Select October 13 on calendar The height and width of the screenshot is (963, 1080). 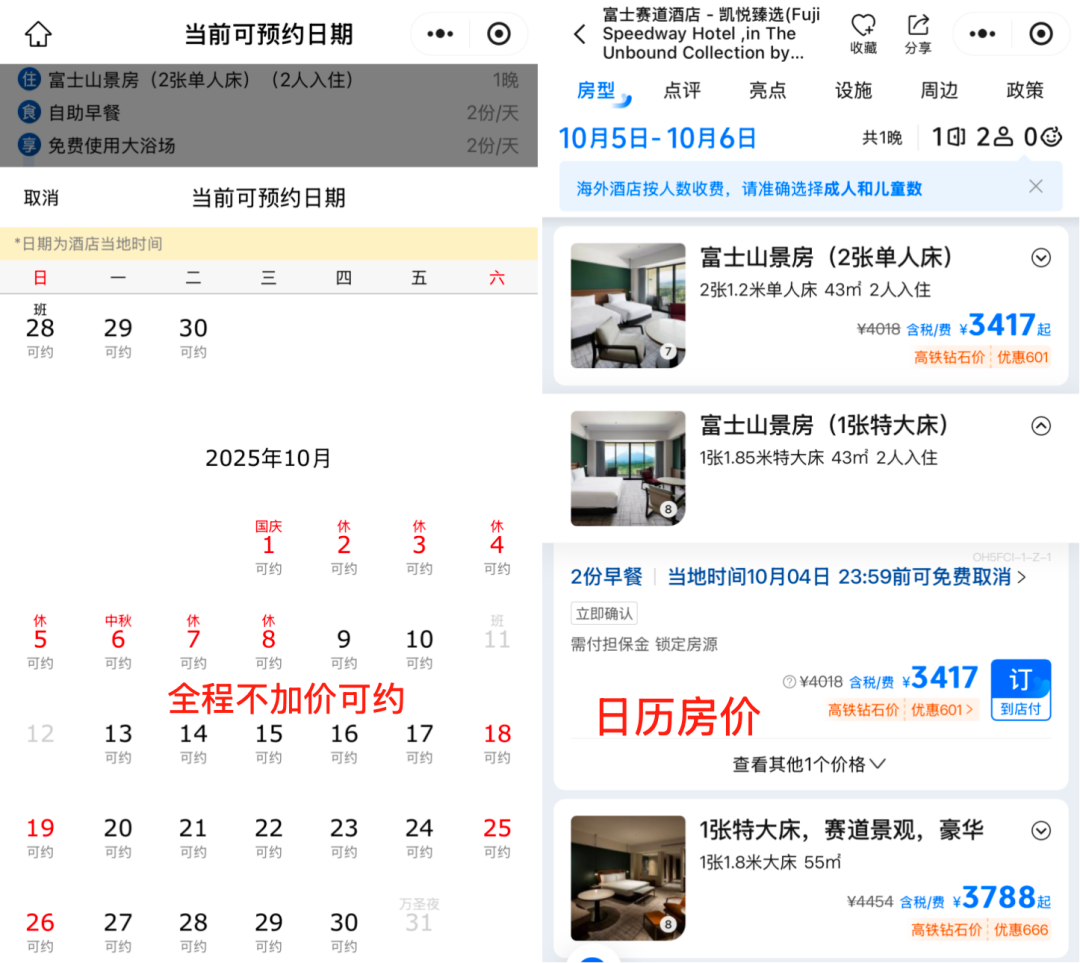click(118, 743)
